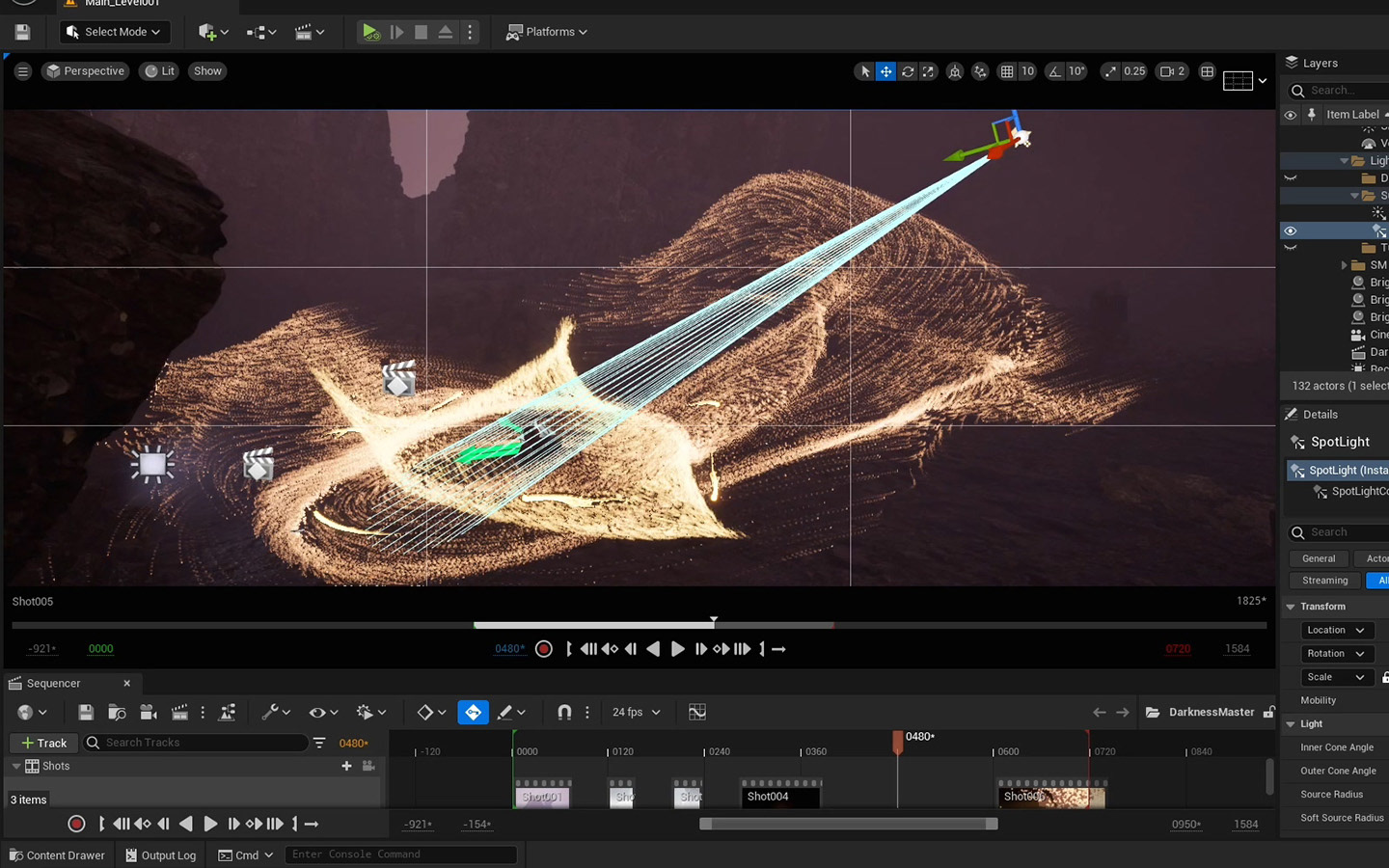Image resolution: width=1389 pixels, height=868 pixels.
Task: Switch to the Sequencer tab
Action: pyautogui.click(x=54, y=683)
